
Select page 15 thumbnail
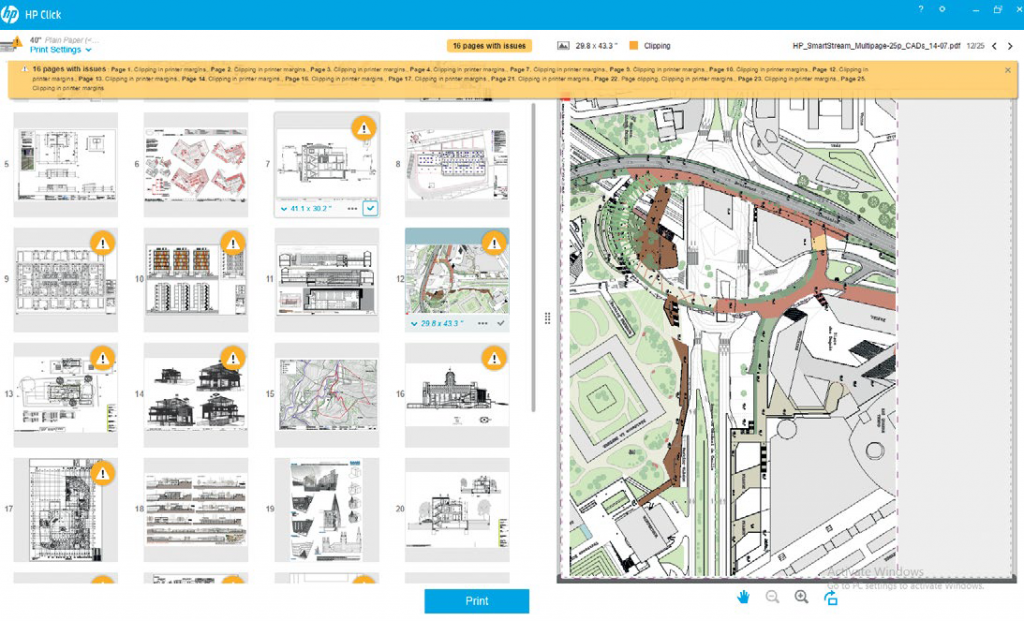point(327,394)
